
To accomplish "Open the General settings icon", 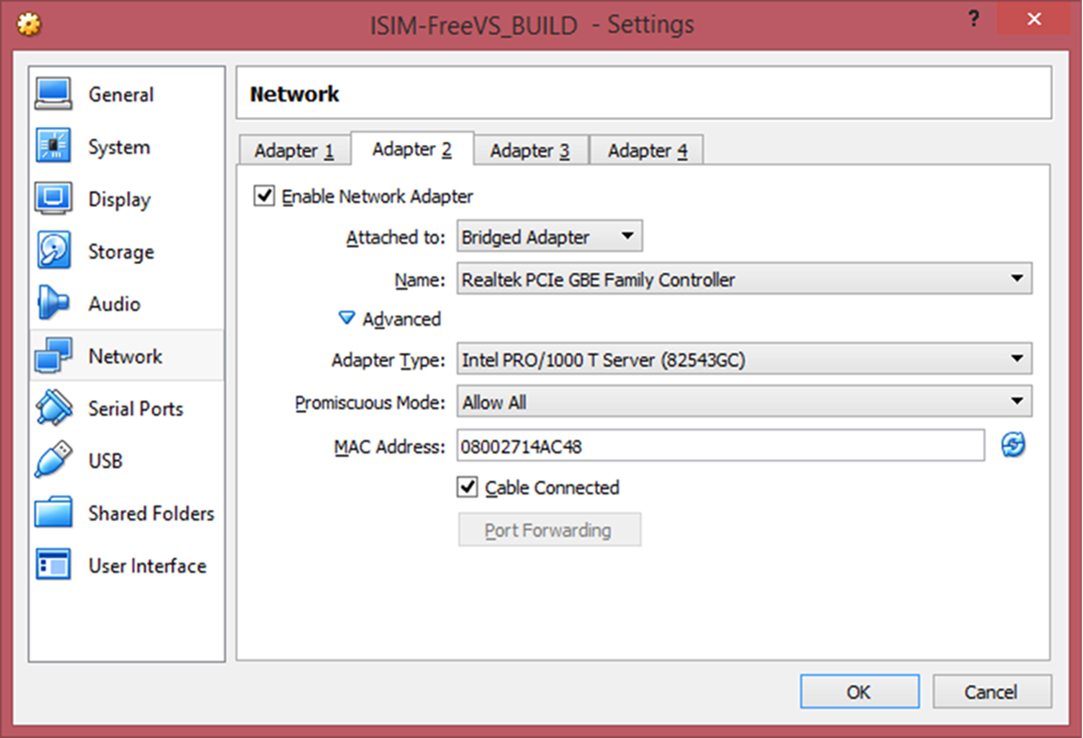I will point(54,94).
